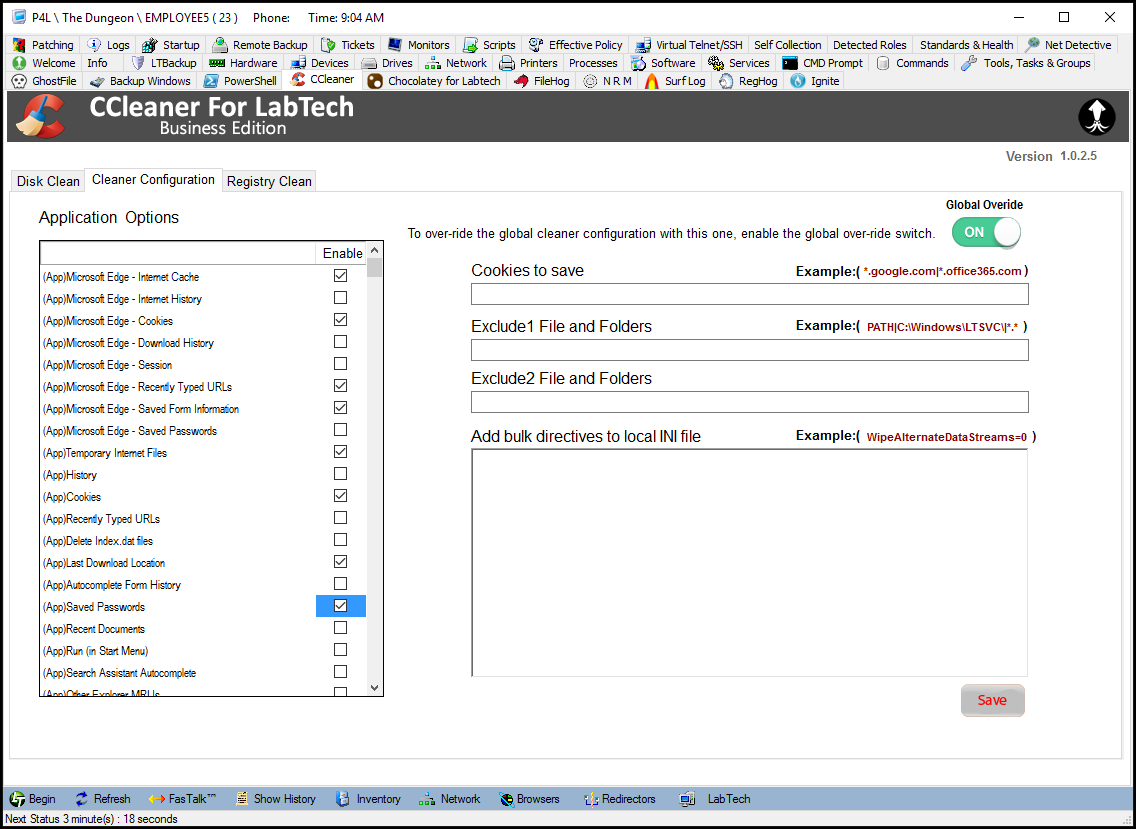Screen dimensions: 1136x829
Task: Switch to the Disk Clean tab
Action: click(x=48, y=181)
